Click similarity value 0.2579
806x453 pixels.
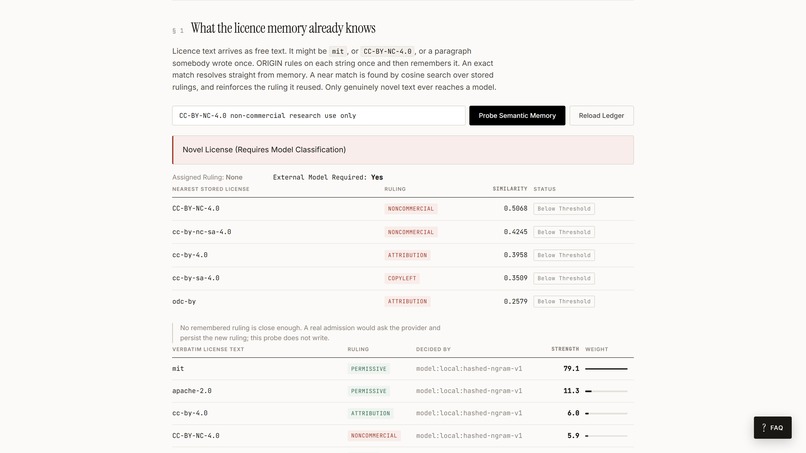[x=516, y=301]
